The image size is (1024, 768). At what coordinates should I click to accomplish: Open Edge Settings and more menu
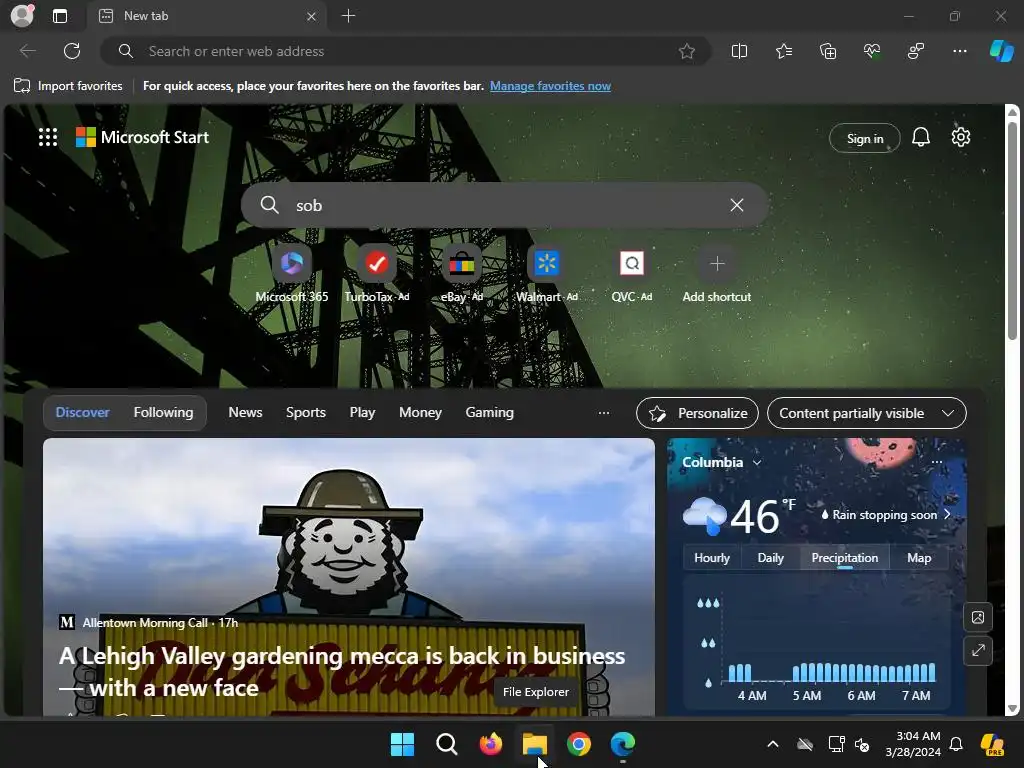pos(959,51)
